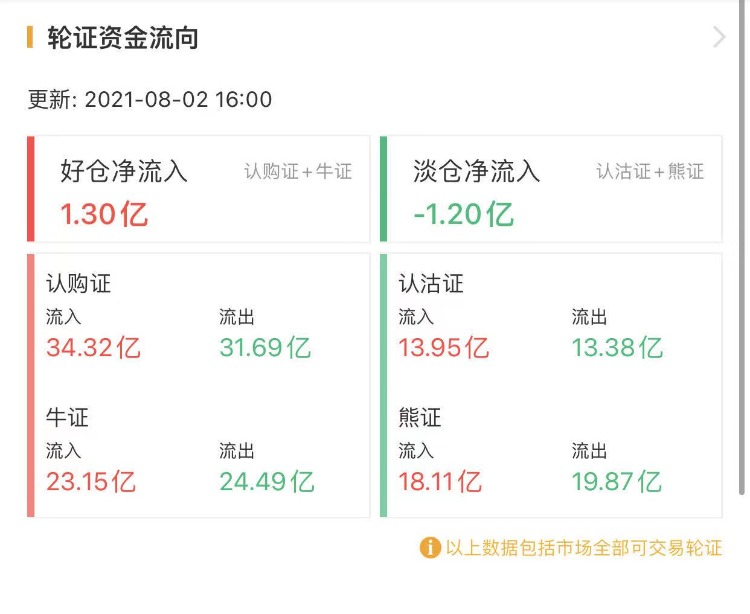Tap the 熊证 heading

(x=420, y=417)
